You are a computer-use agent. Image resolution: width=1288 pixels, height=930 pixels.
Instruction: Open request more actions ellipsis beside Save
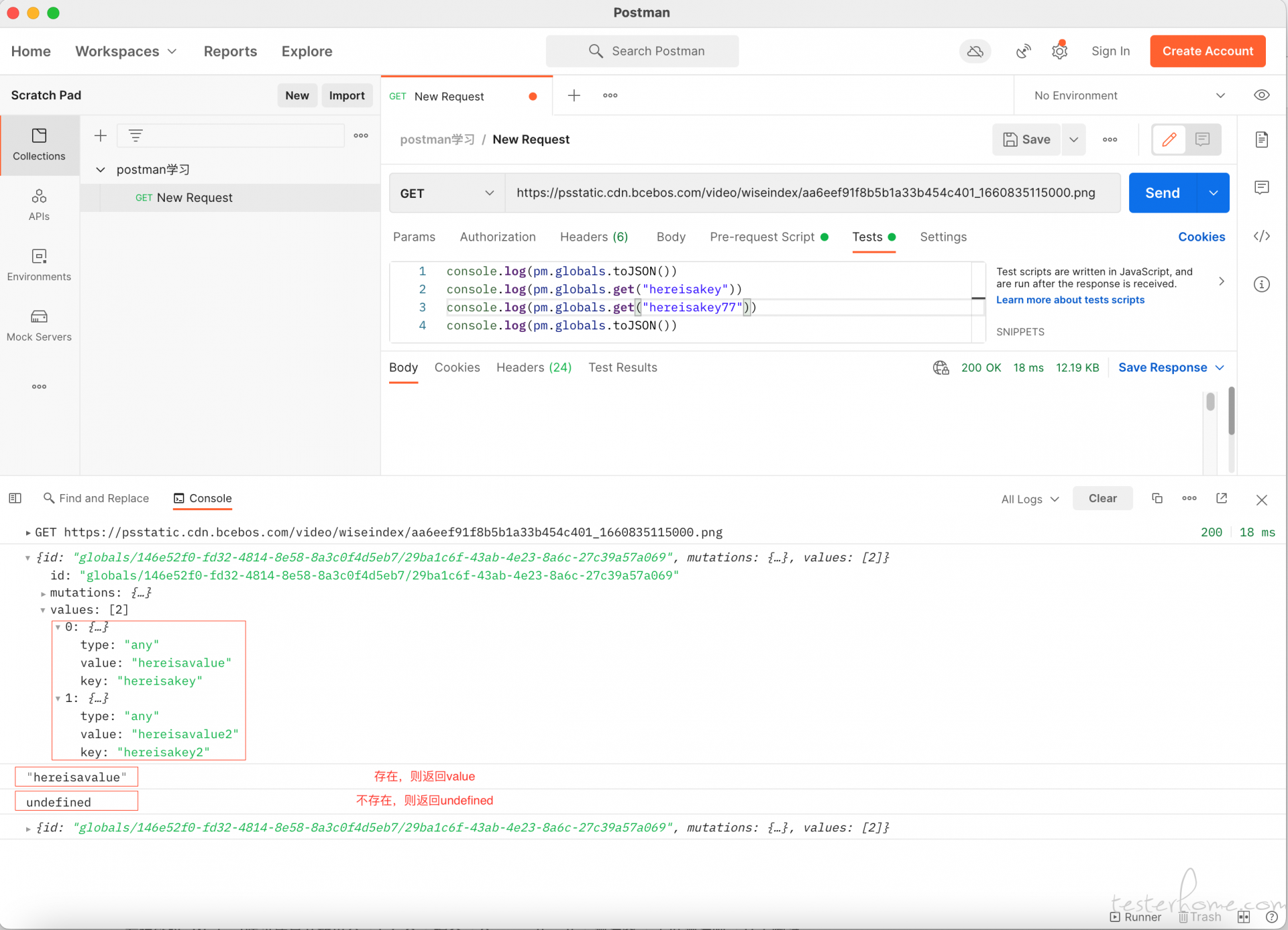pyautogui.click(x=1110, y=139)
